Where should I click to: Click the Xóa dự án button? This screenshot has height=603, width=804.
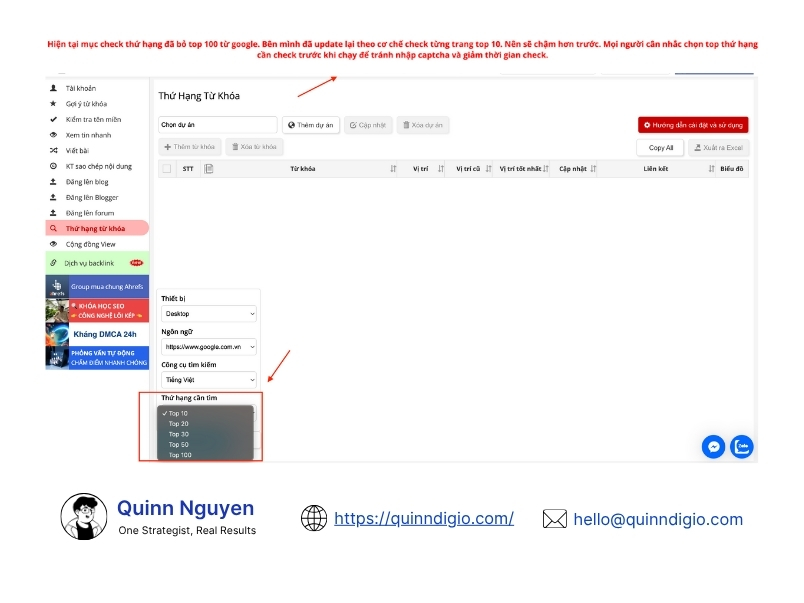[423, 125]
